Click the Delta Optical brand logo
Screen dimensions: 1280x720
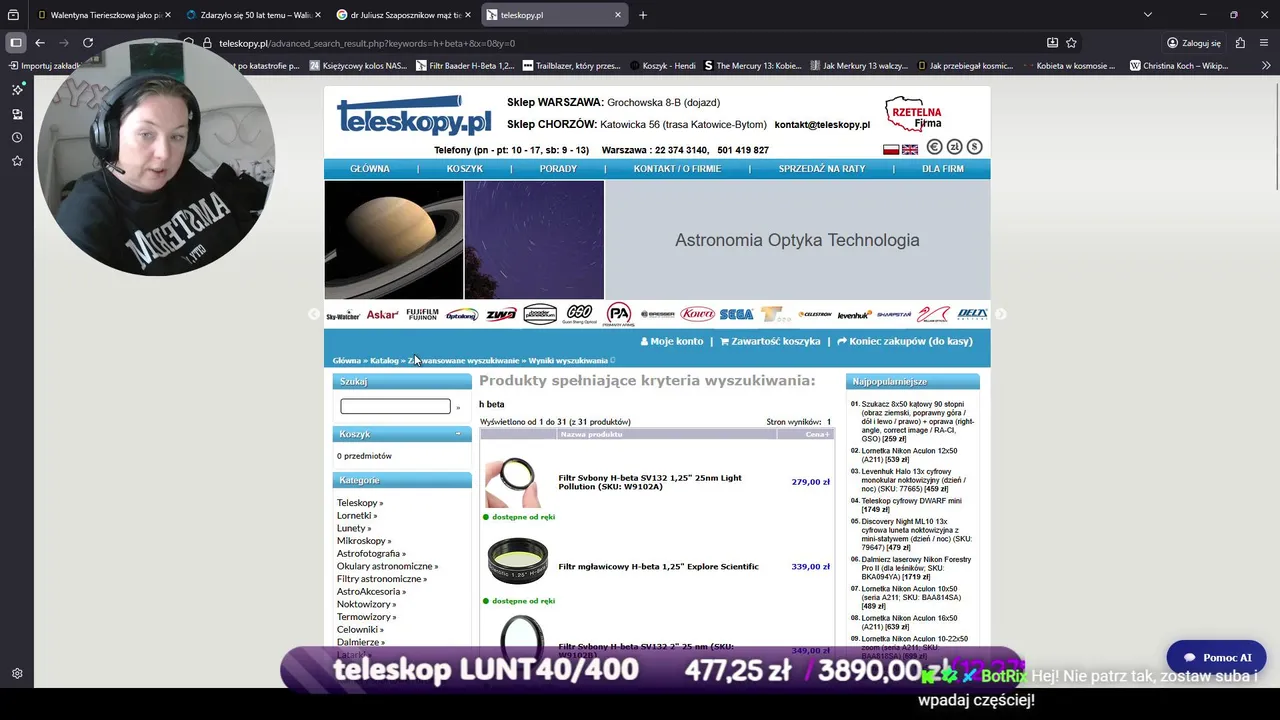972,314
